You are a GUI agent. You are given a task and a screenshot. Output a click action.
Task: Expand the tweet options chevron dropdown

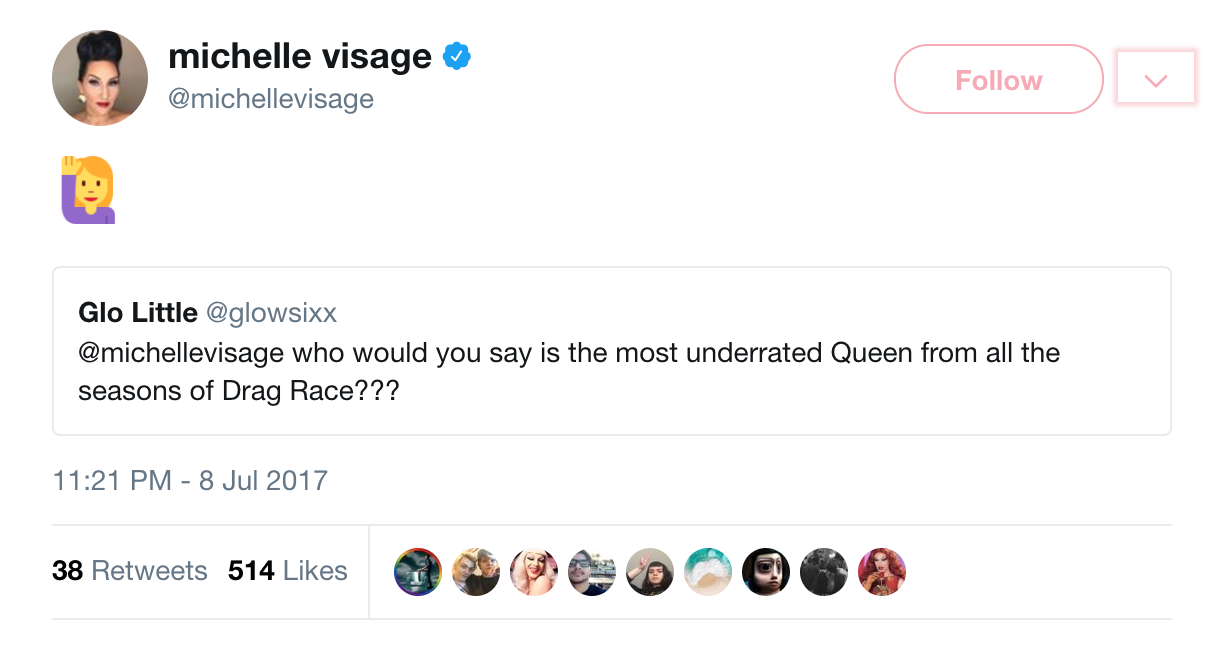coord(1156,79)
